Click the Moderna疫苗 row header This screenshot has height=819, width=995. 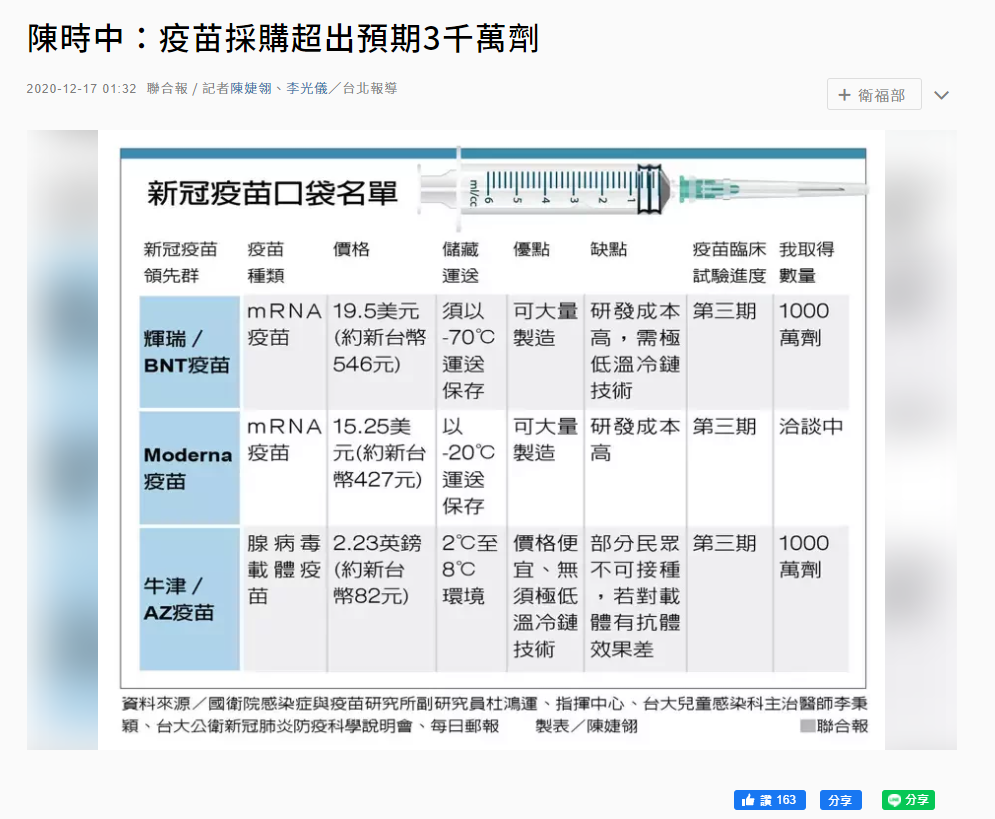click(189, 468)
